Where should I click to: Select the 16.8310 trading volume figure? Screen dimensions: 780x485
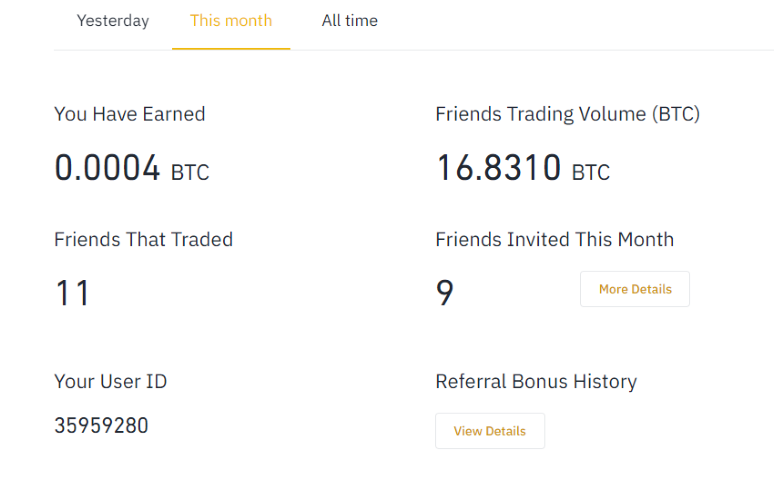pos(498,168)
